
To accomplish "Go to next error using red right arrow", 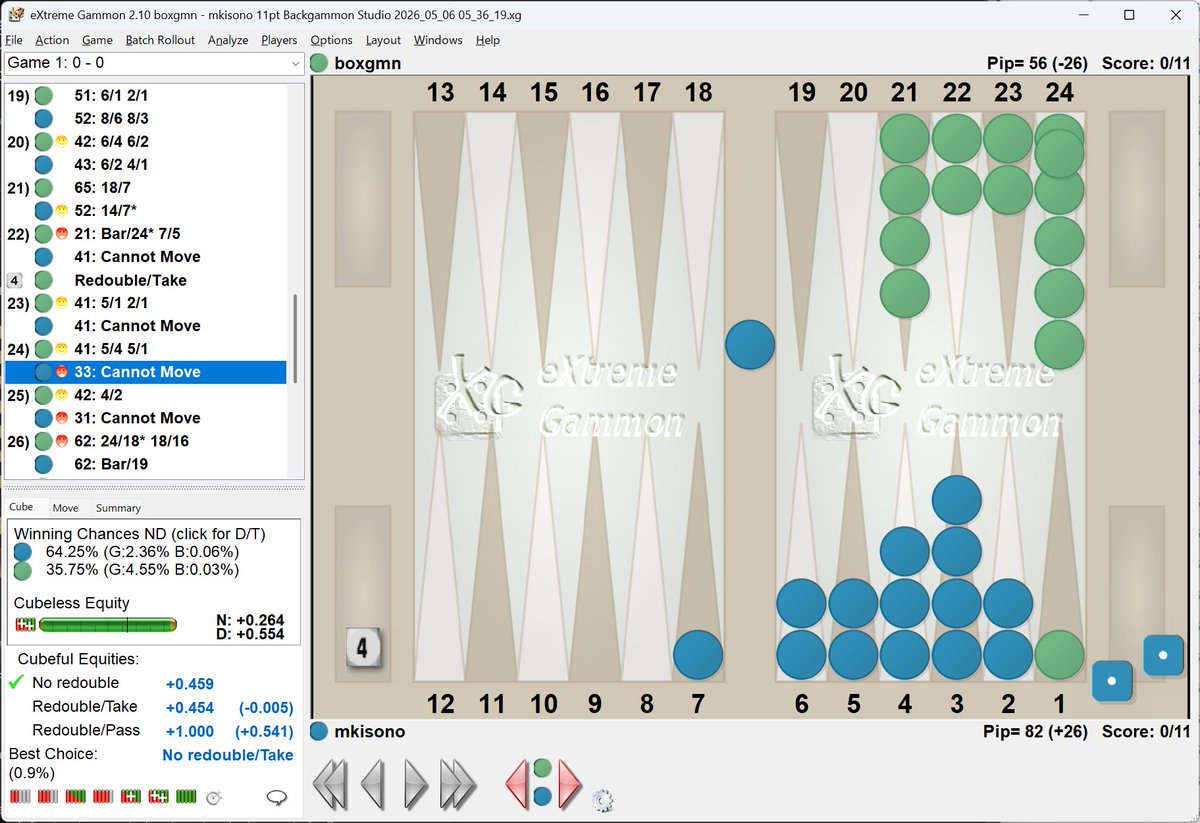I will 569,784.
